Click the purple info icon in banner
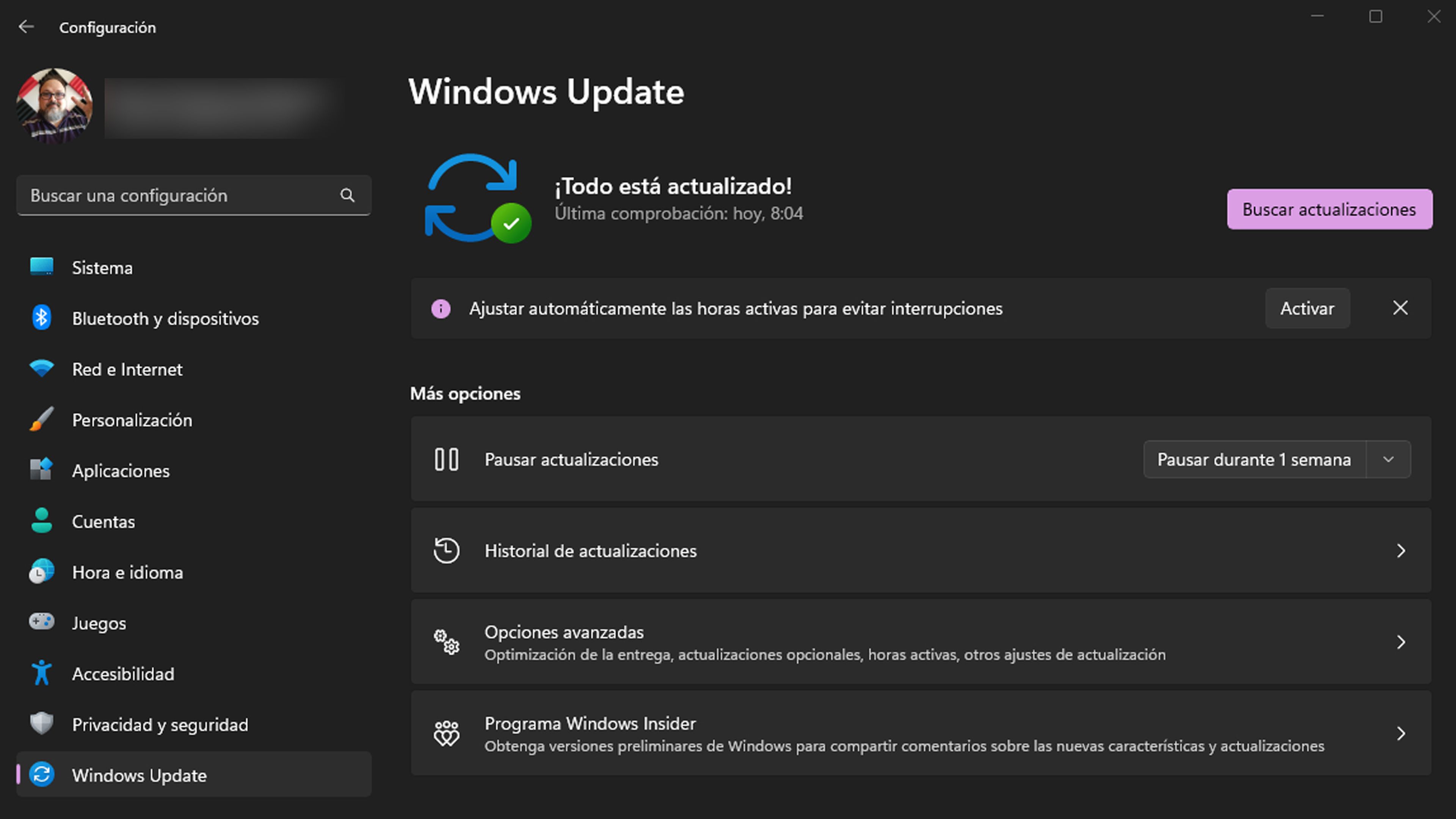1456x819 pixels. click(x=440, y=309)
